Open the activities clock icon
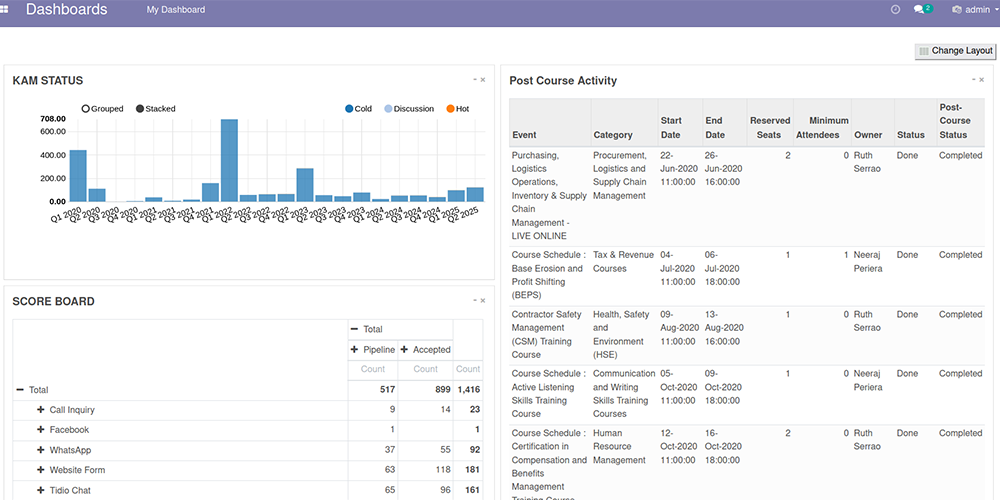 click(x=895, y=9)
